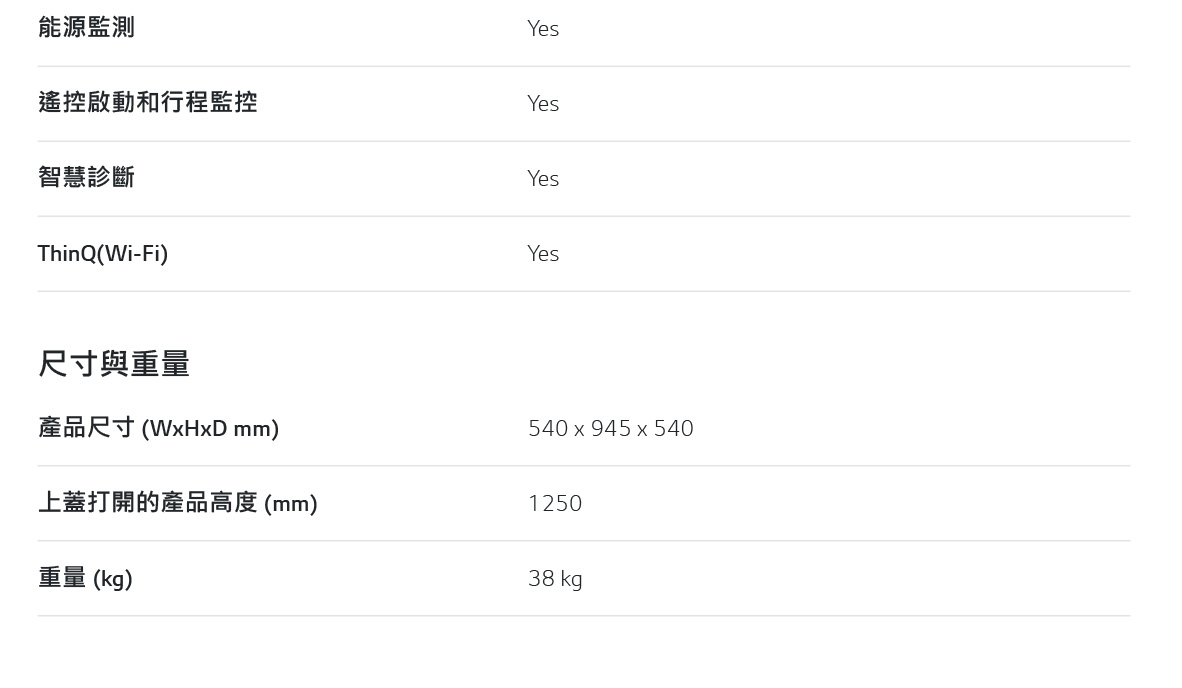
Task: Click the WxHxD text in the size label
Action: click(188, 429)
